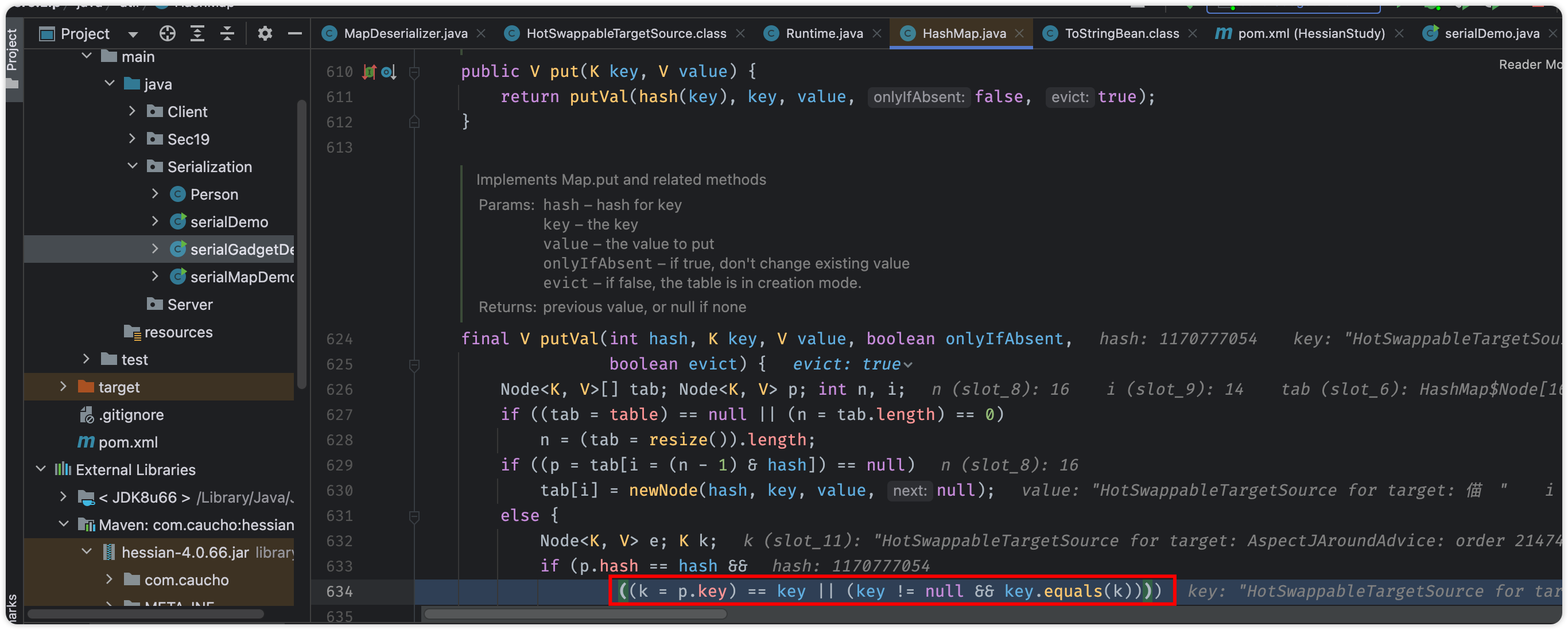Click line number 634 in gutter
1568x630 pixels.
(339, 591)
